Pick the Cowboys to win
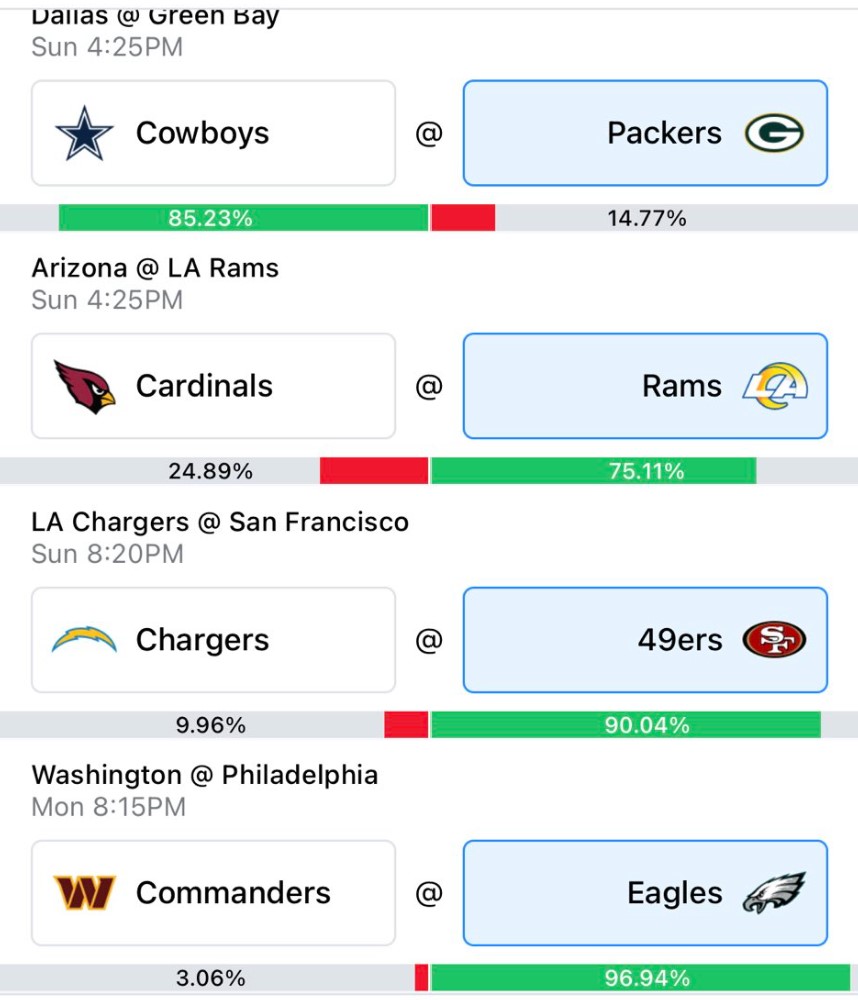The height and width of the screenshot is (1000, 858). tap(213, 133)
